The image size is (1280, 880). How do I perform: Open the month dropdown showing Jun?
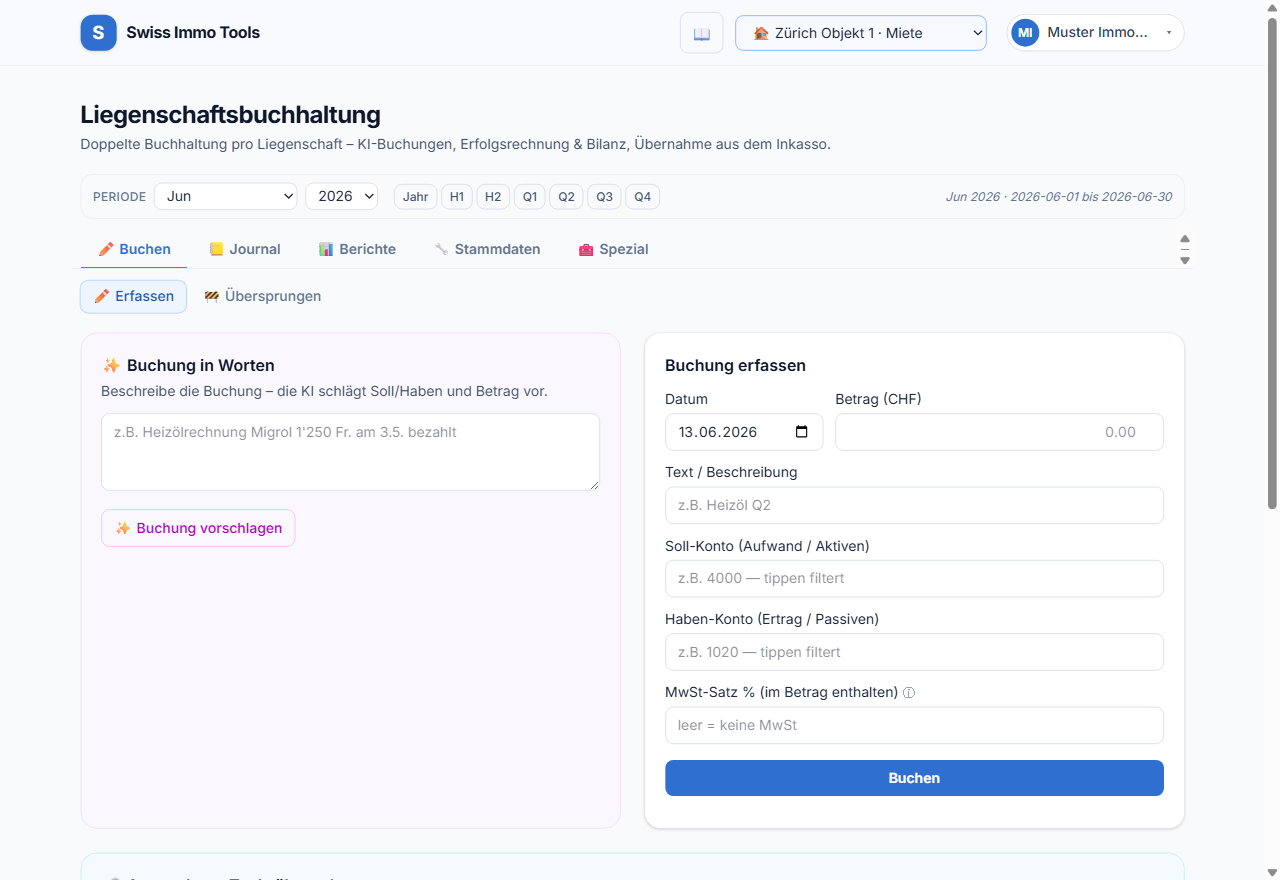[226, 196]
